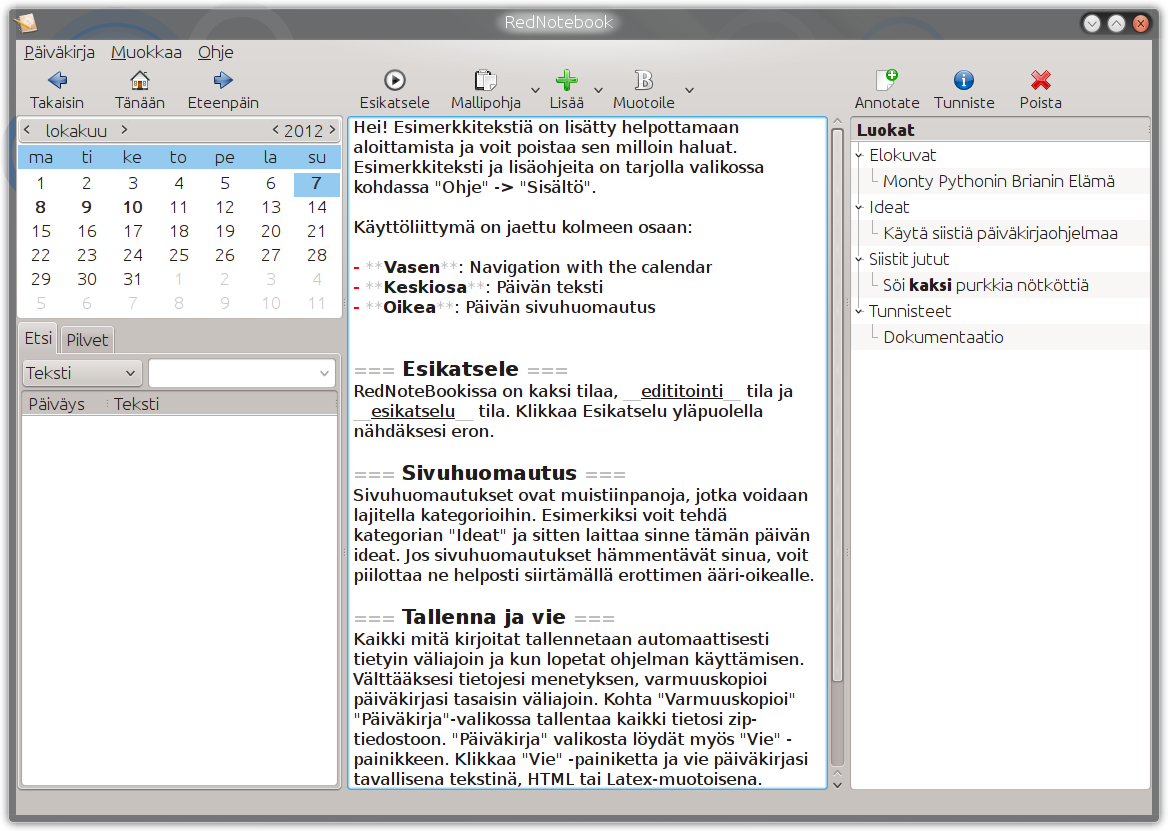Switch to the Pilvet tab

(x=87, y=340)
